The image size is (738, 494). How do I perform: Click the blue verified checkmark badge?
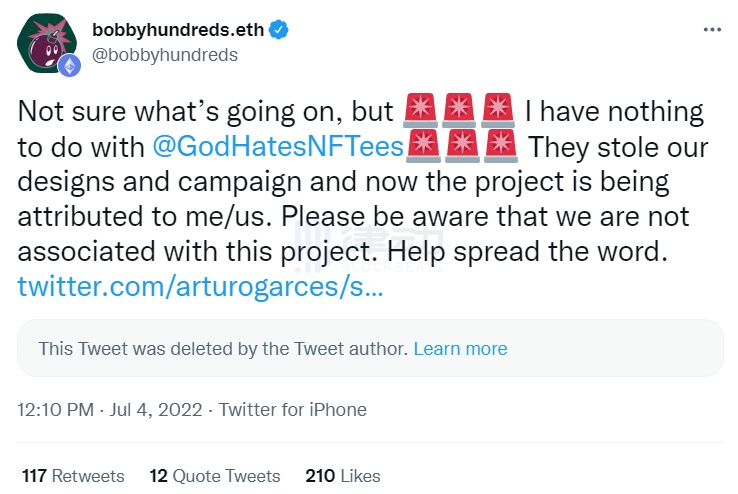pos(281,30)
